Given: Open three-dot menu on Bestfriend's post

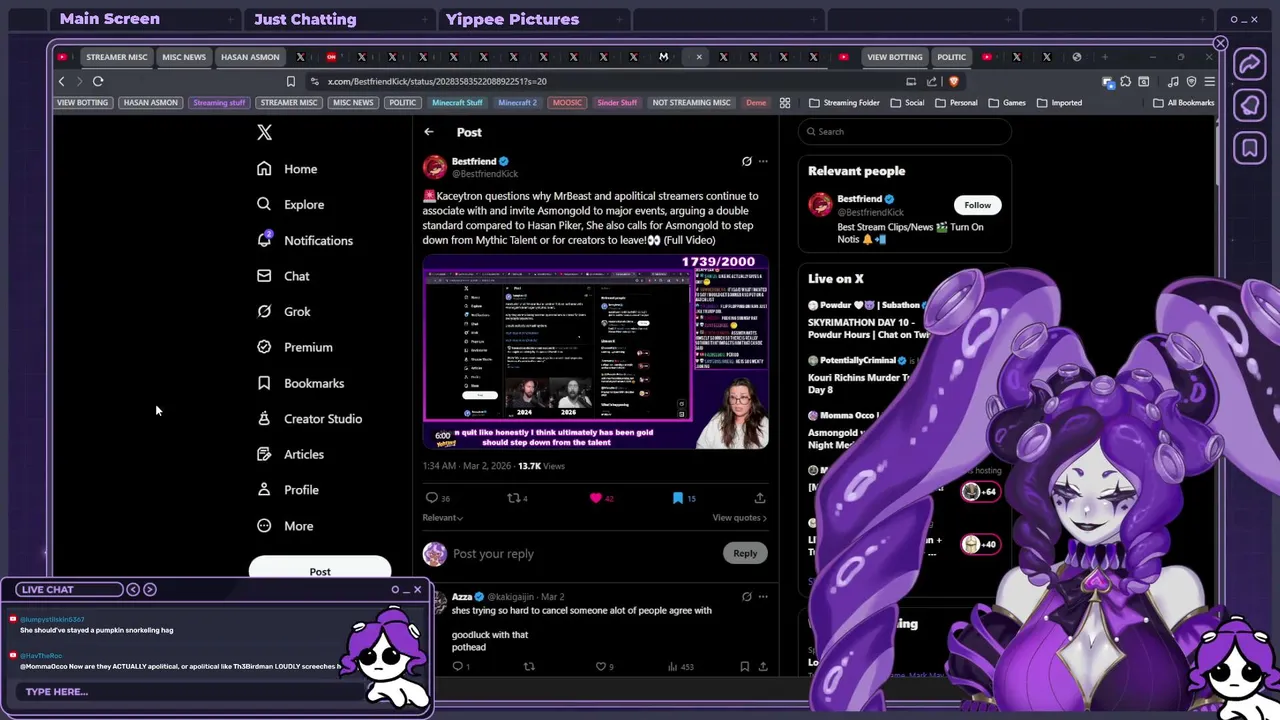Looking at the screenshot, I should (763, 161).
